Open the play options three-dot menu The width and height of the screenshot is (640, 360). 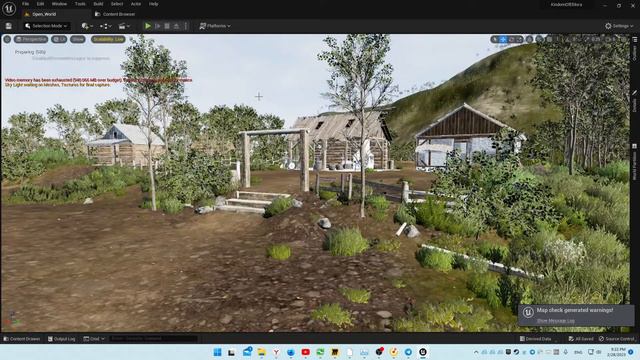click(x=186, y=26)
